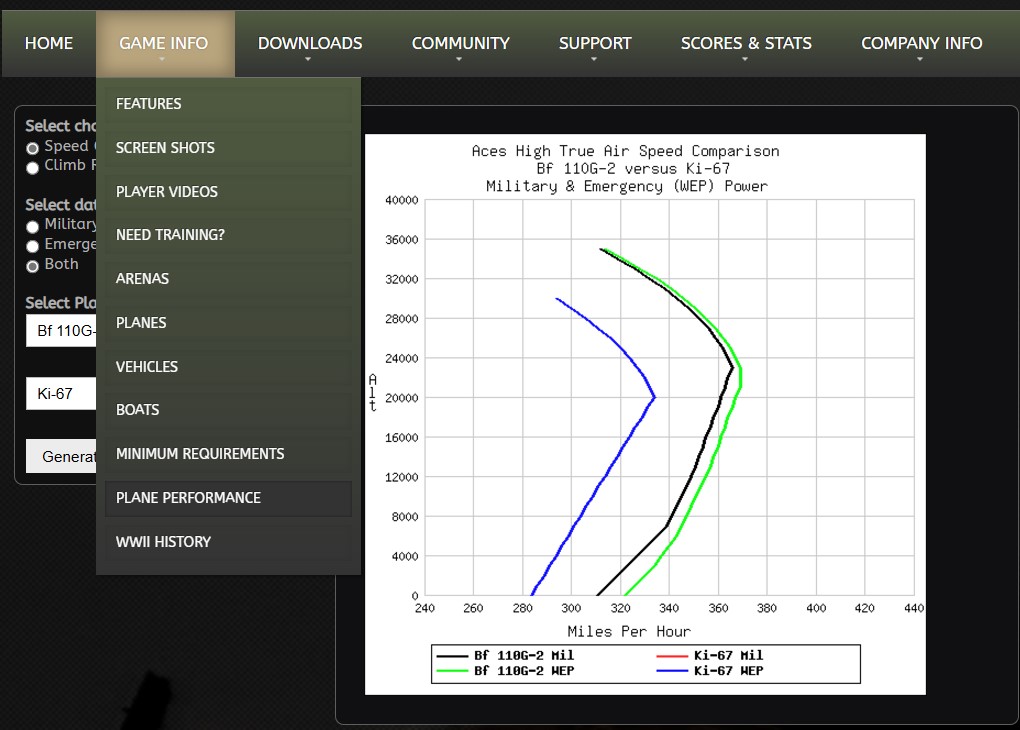Click the 'Ki-67 WEP' legend label
The image size is (1020, 730).
(x=729, y=671)
